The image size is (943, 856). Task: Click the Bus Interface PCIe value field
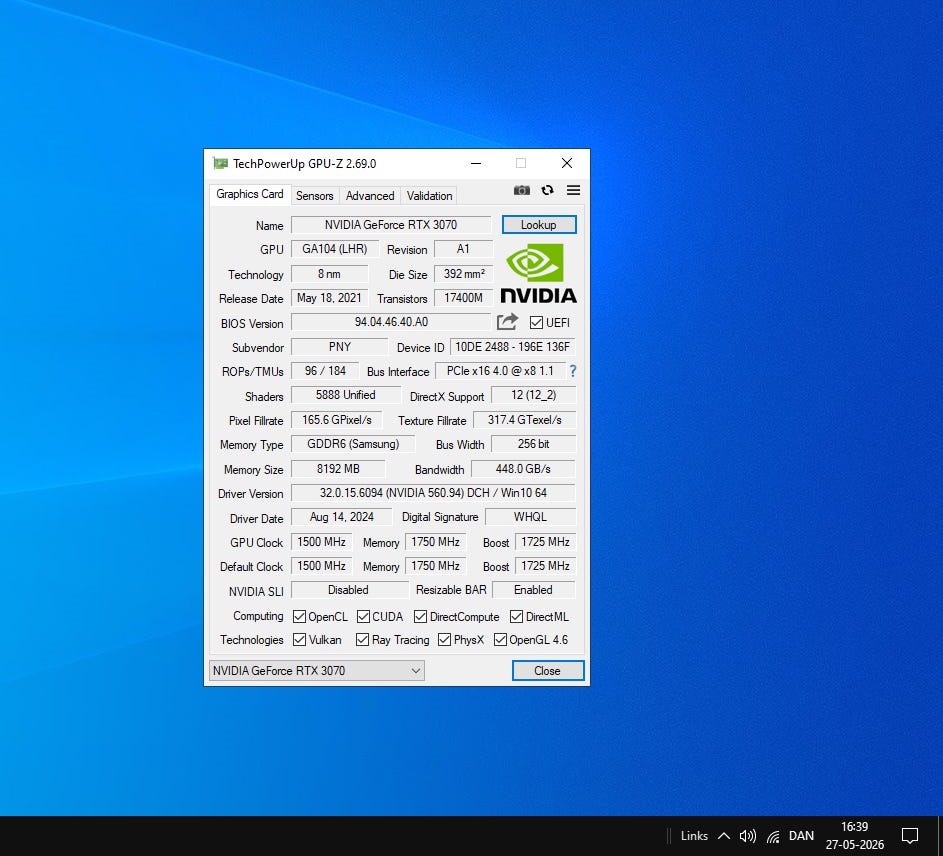pyautogui.click(x=500, y=371)
